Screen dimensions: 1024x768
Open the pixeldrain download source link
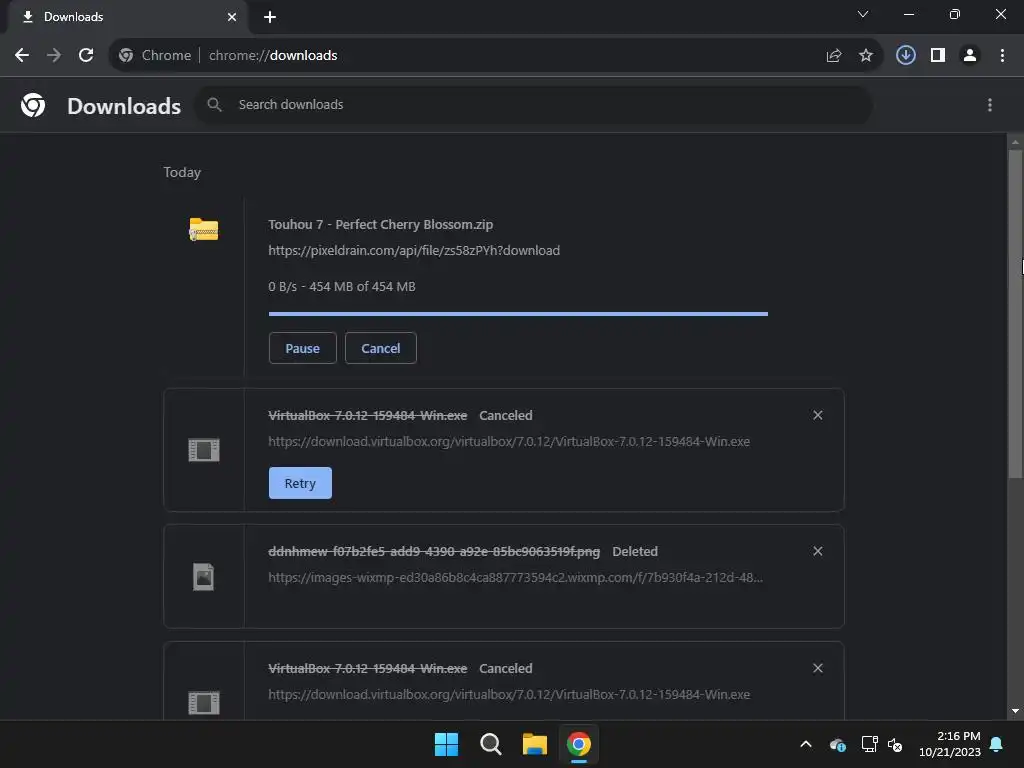414,251
